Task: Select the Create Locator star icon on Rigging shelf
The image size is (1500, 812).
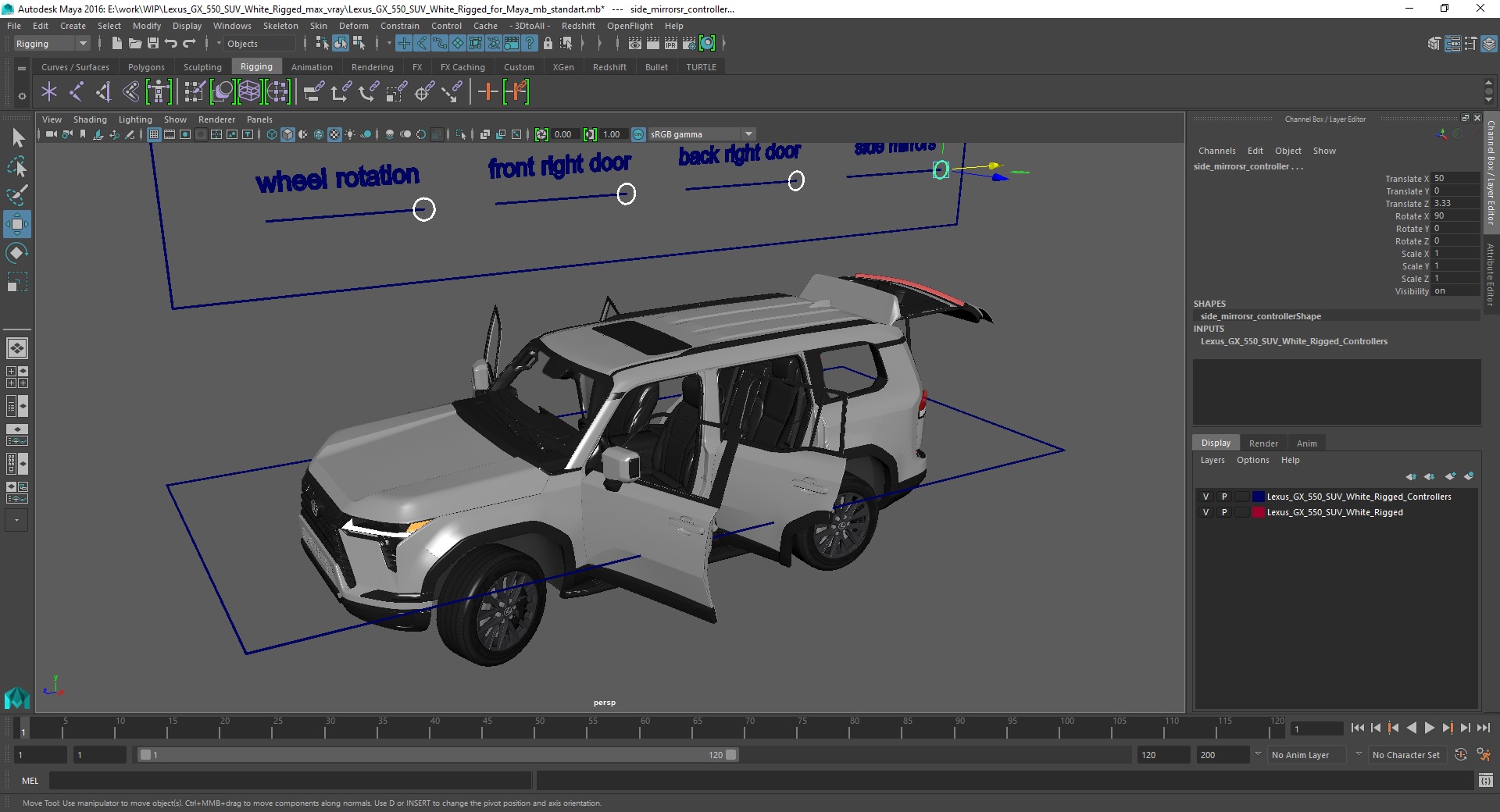Action: 49,92
